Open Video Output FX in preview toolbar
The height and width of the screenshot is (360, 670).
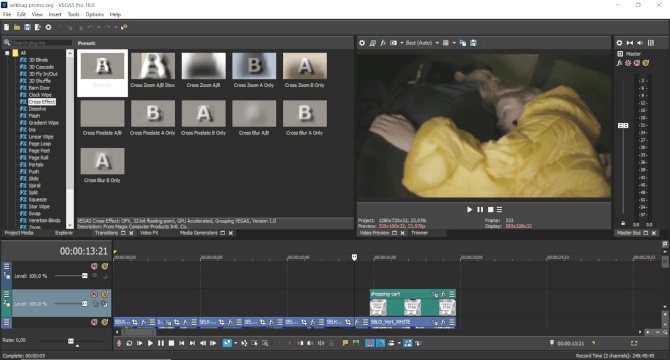pyautogui.click(x=383, y=43)
